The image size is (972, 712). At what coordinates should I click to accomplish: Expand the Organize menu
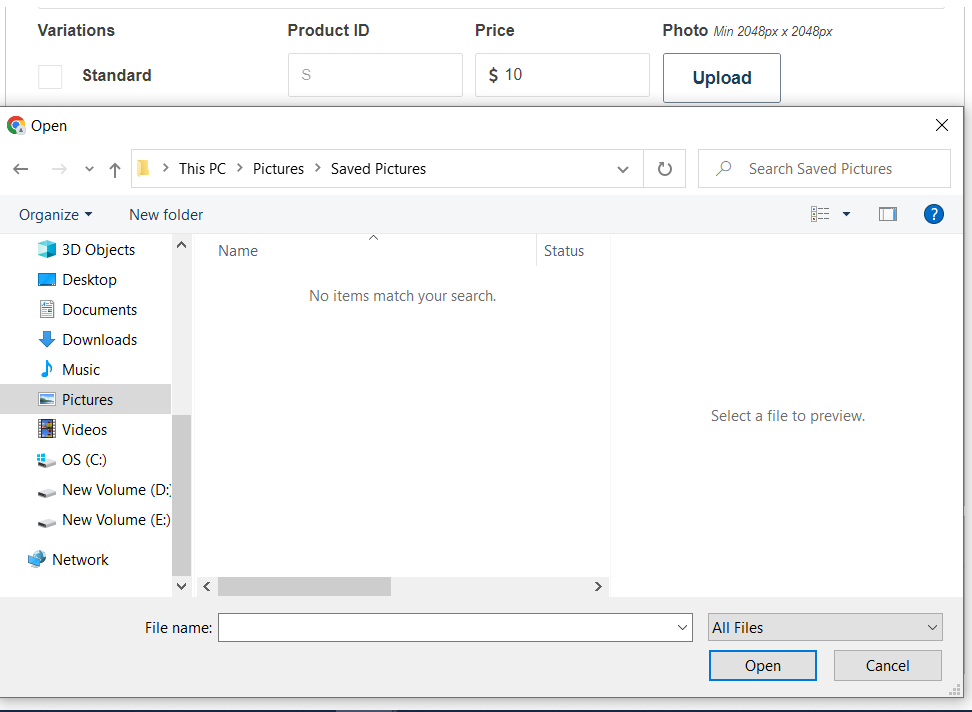click(55, 214)
